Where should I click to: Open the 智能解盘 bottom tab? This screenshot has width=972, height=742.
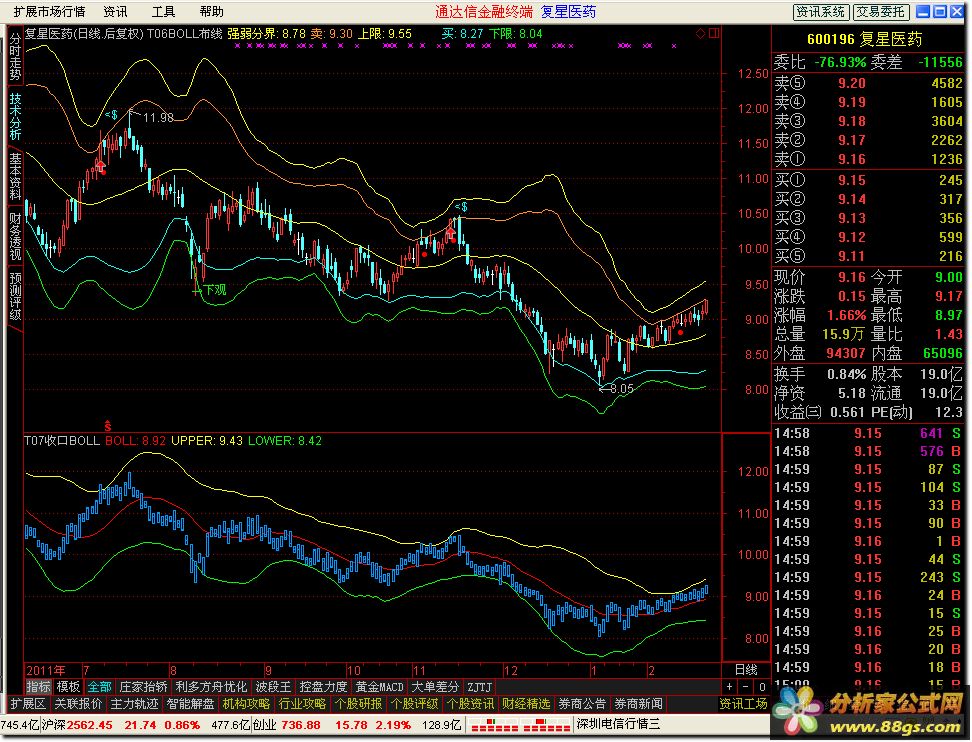(190, 704)
